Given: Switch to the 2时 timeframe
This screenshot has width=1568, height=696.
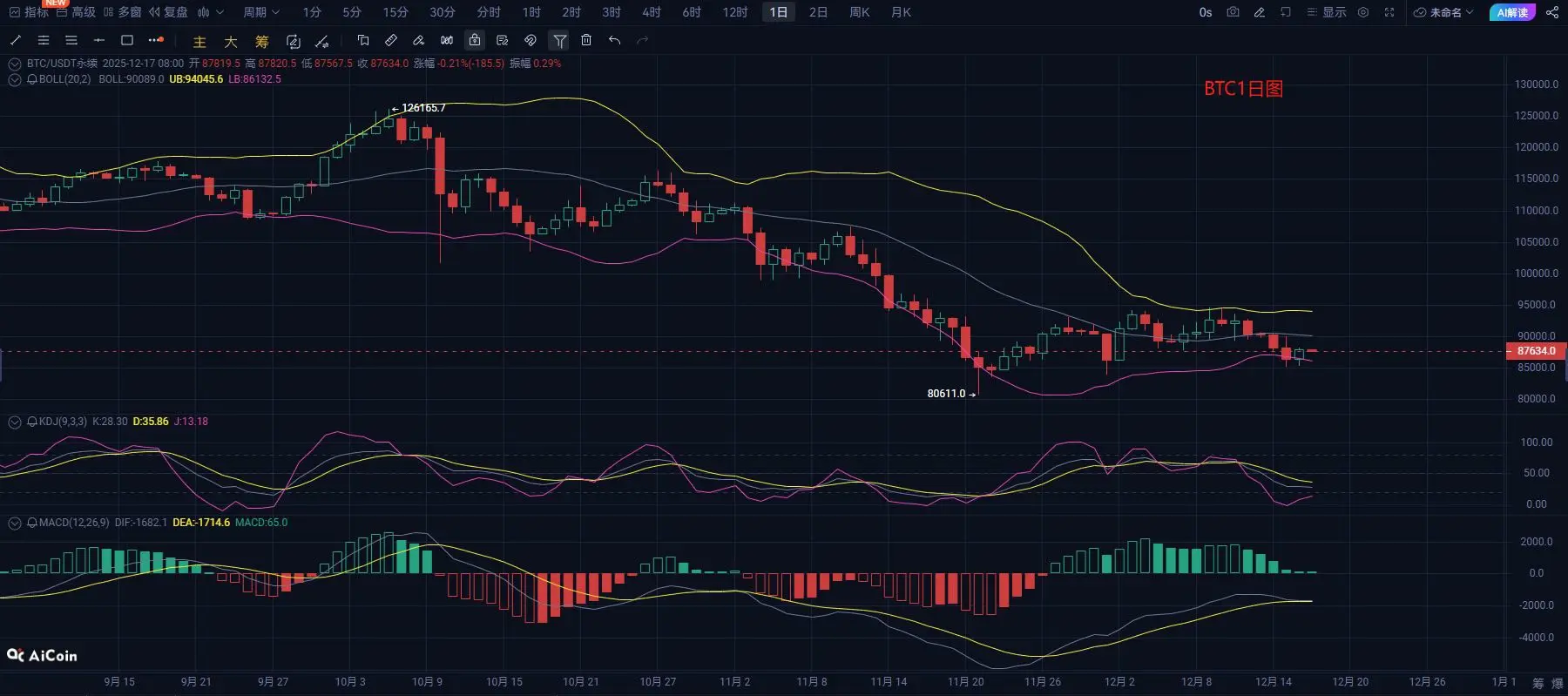Looking at the screenshot, I should (571, 12).
